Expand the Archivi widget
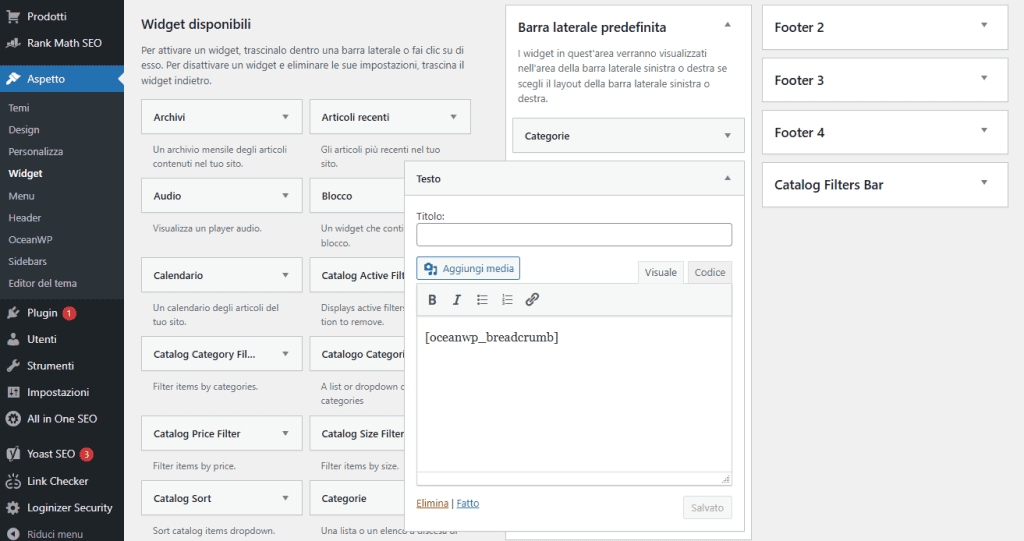This screenshot has height=541, width=1024. [285, 117]
